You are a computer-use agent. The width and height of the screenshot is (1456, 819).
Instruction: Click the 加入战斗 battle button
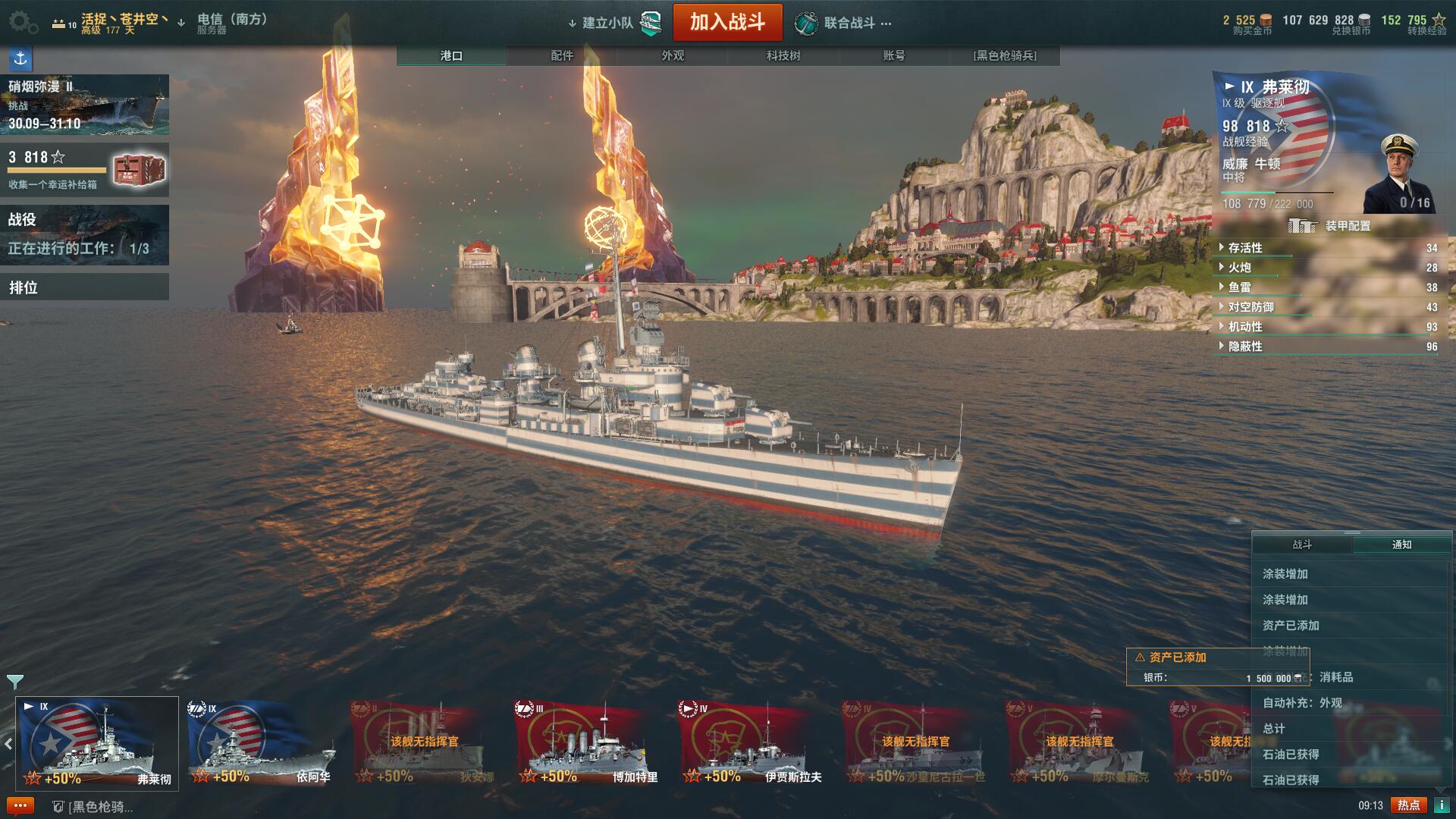click(x=727, y=22)
